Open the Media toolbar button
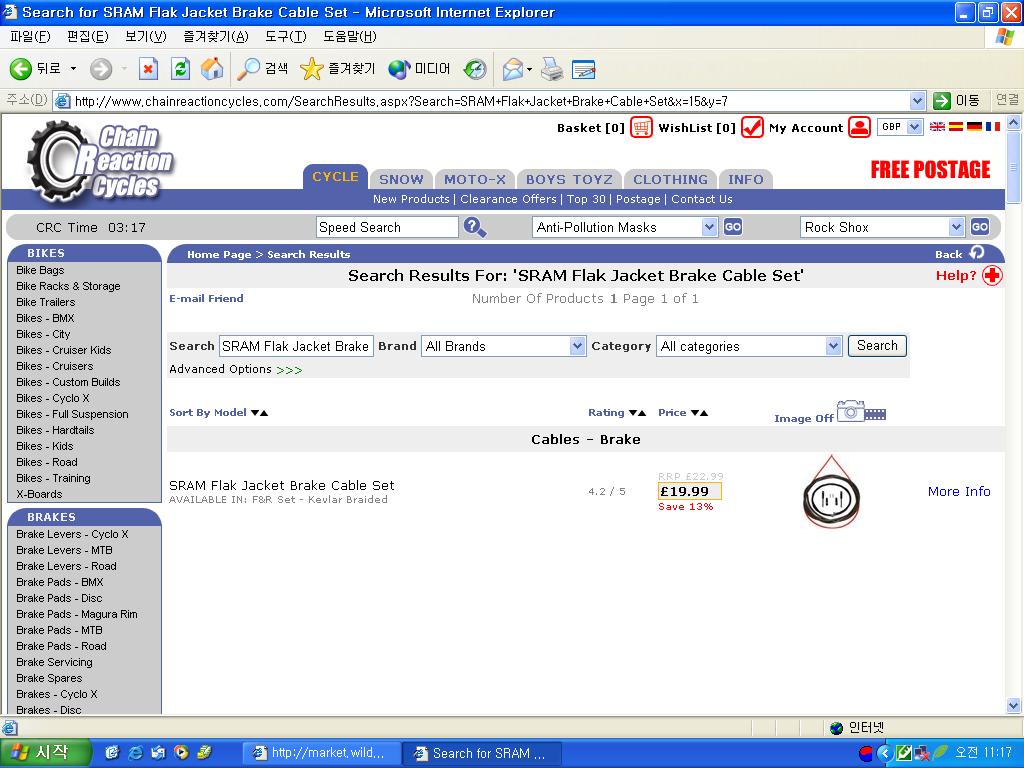1024x768 pixels. click(419, 69)
